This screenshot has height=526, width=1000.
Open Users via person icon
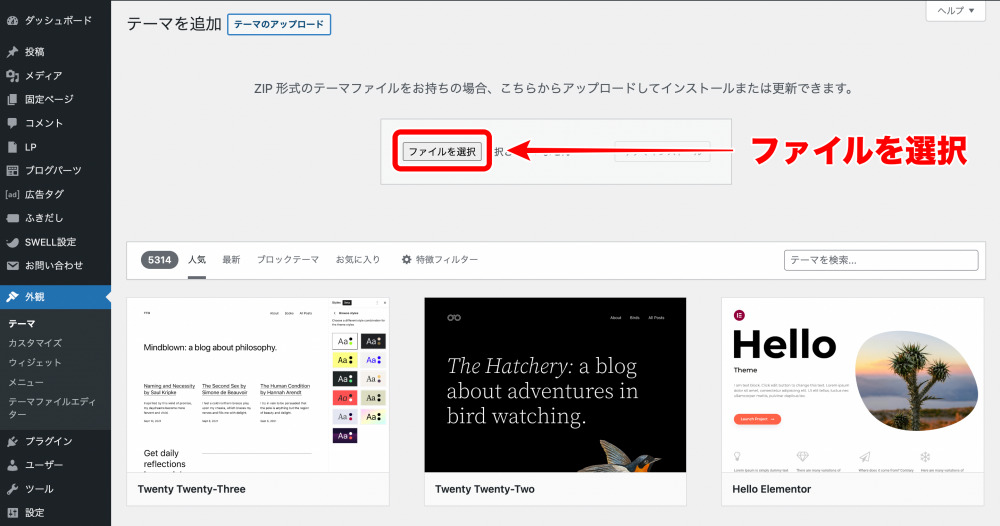click(x=12, y=465)
